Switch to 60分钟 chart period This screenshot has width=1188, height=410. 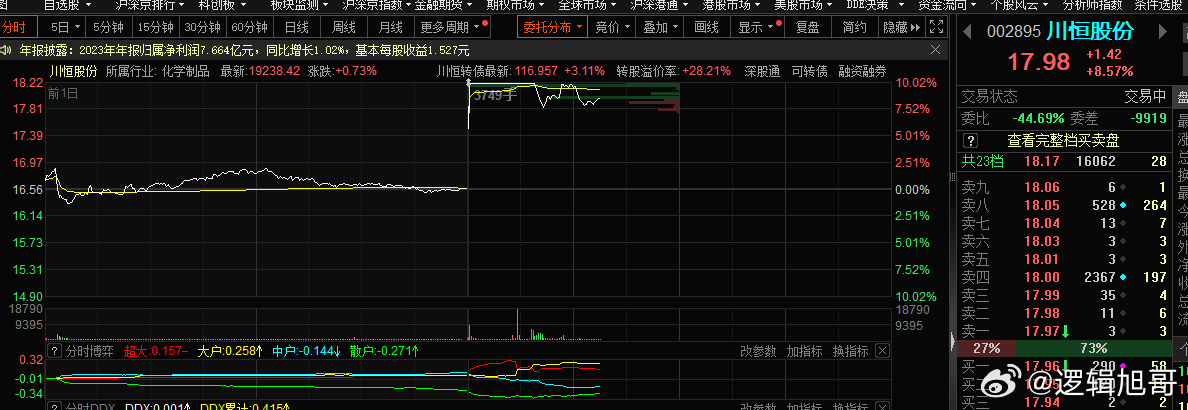(x=249, y=27)
